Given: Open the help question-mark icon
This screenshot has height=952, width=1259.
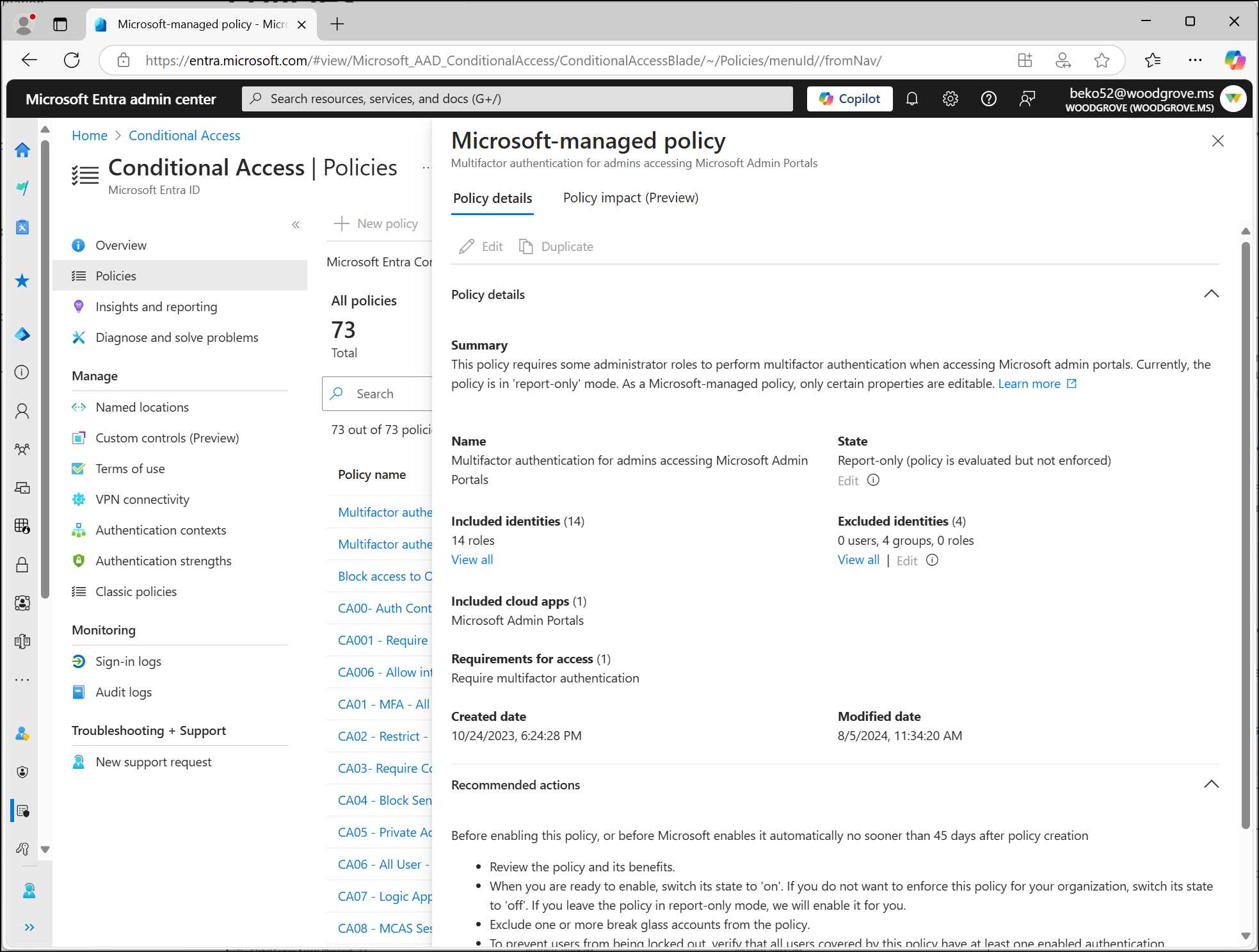Looking at the screenshot, I should (x=988, y=99).
